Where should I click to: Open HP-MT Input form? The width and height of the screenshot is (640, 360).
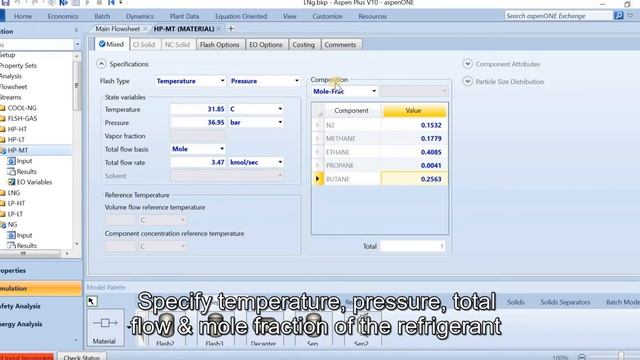click(24, 161)
